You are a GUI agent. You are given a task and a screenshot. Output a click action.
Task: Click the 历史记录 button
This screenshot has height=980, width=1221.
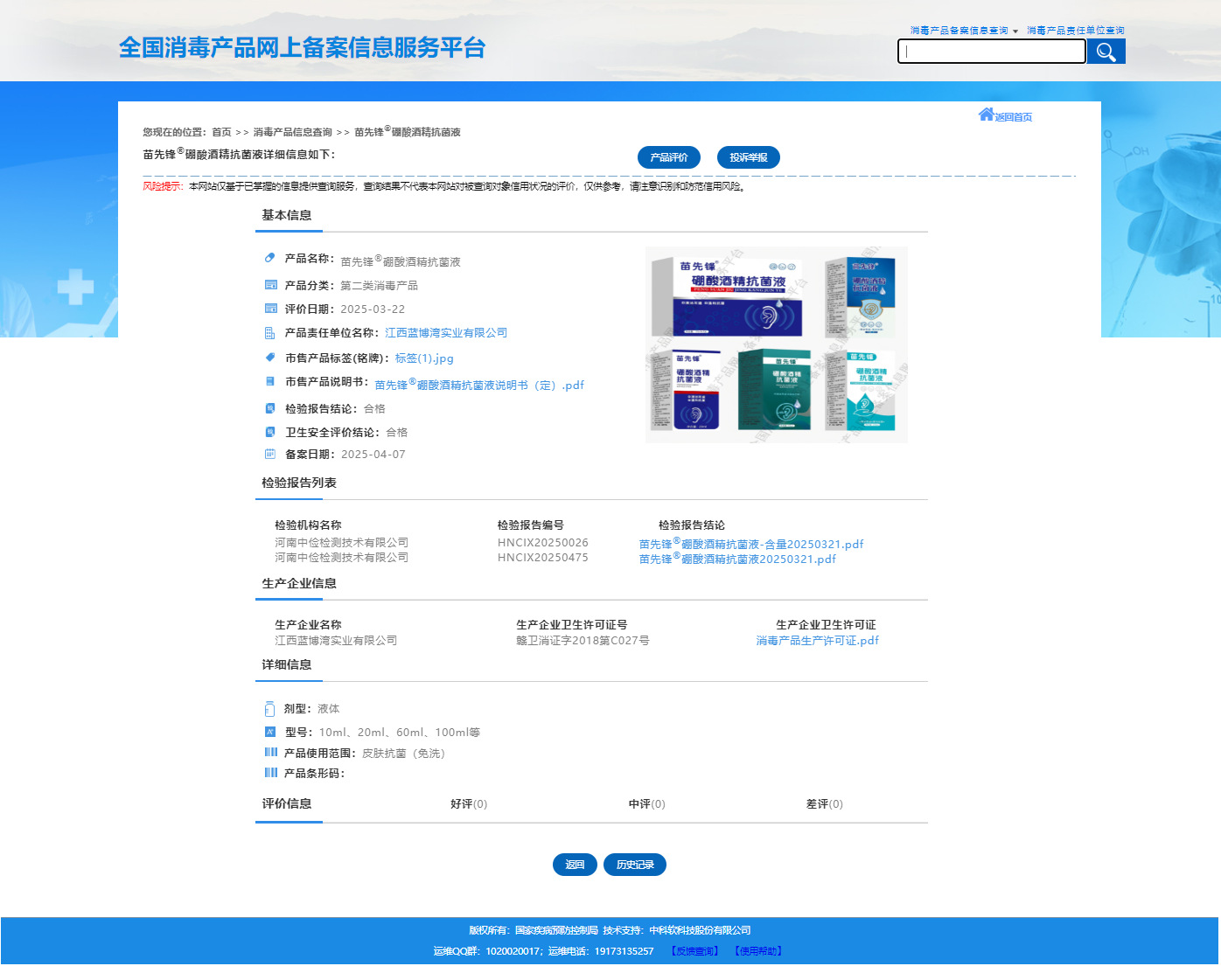[x=635, y=865]
